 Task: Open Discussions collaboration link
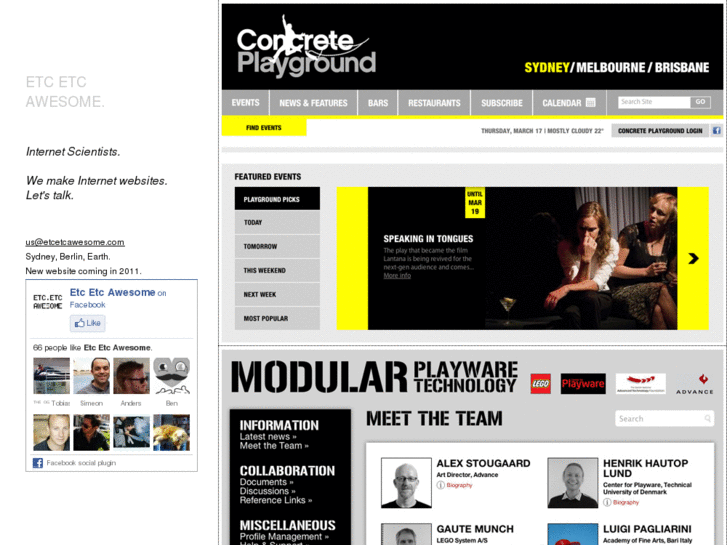point(268,491)
